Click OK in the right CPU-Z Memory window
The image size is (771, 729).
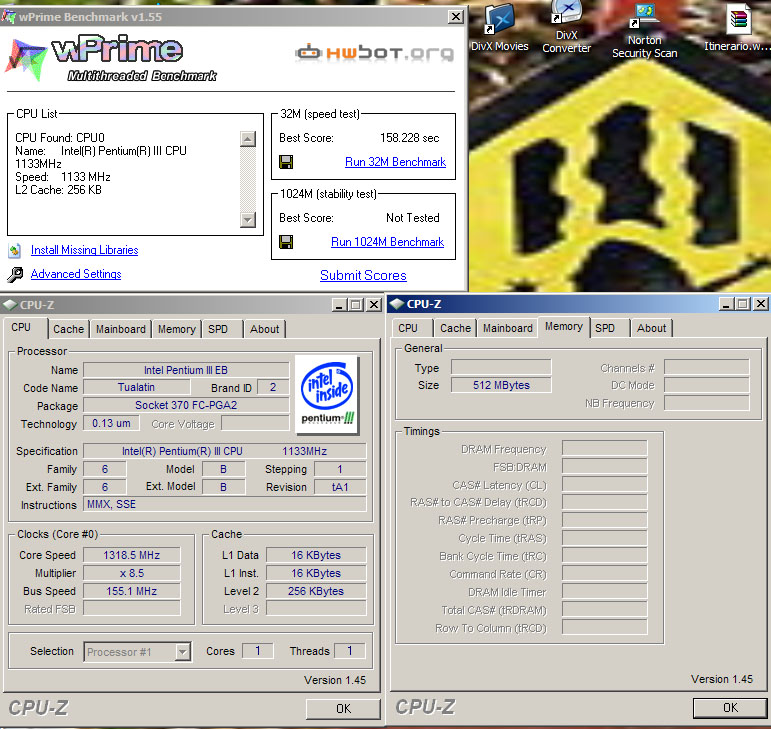[x=730, y=707]
